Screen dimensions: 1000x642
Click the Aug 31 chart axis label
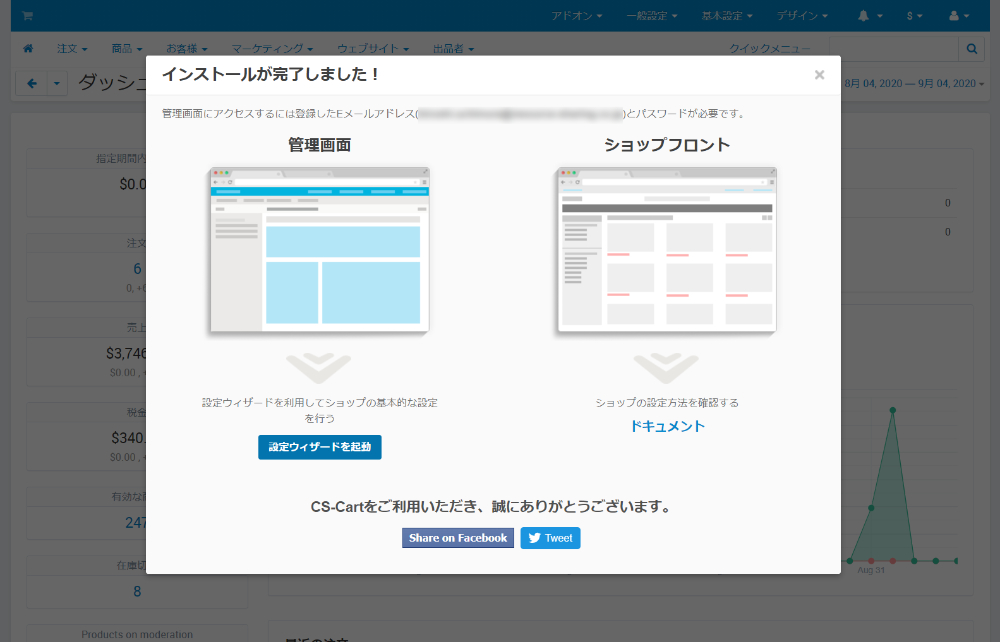click(x=871, y=570)
